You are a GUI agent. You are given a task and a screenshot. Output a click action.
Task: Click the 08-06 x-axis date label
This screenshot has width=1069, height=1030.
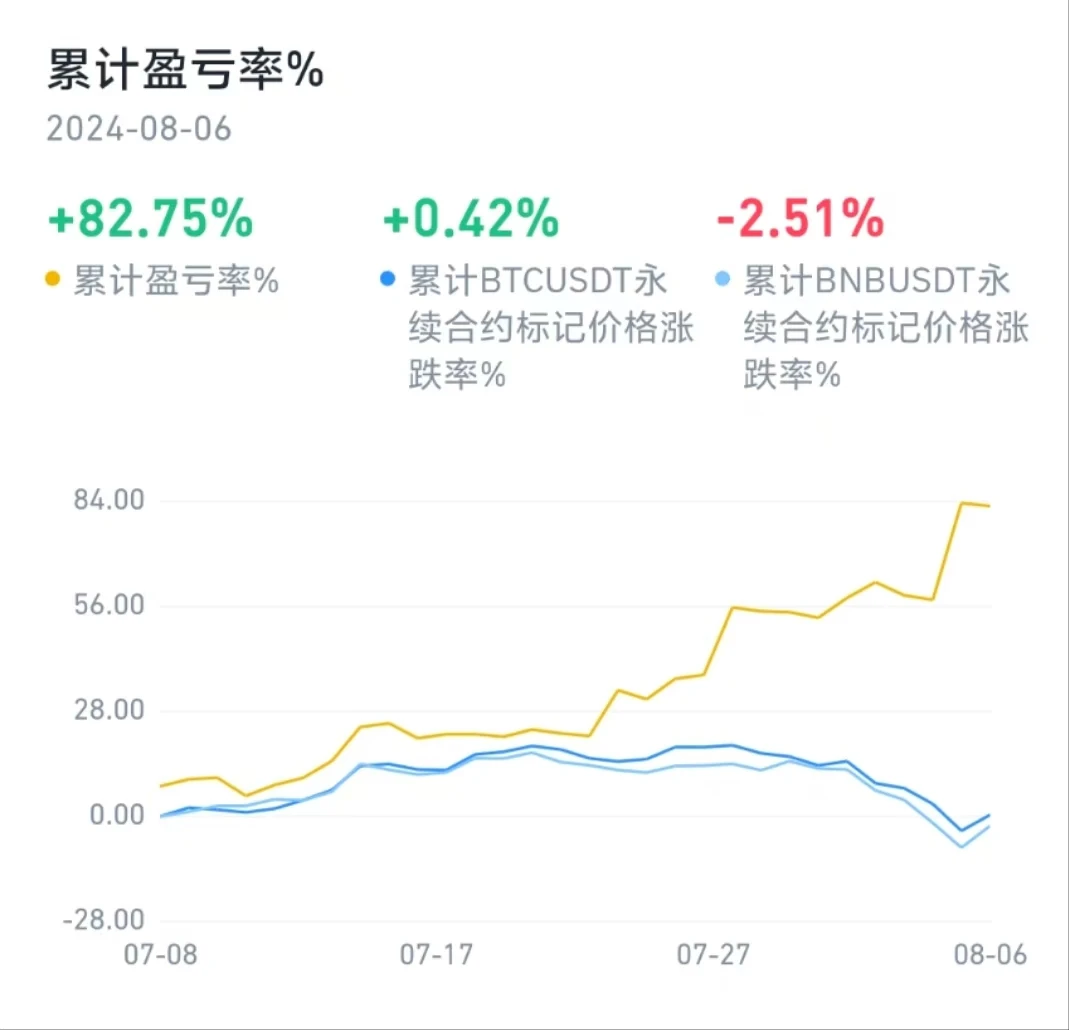pyautogui.click(x=990, y=955)
